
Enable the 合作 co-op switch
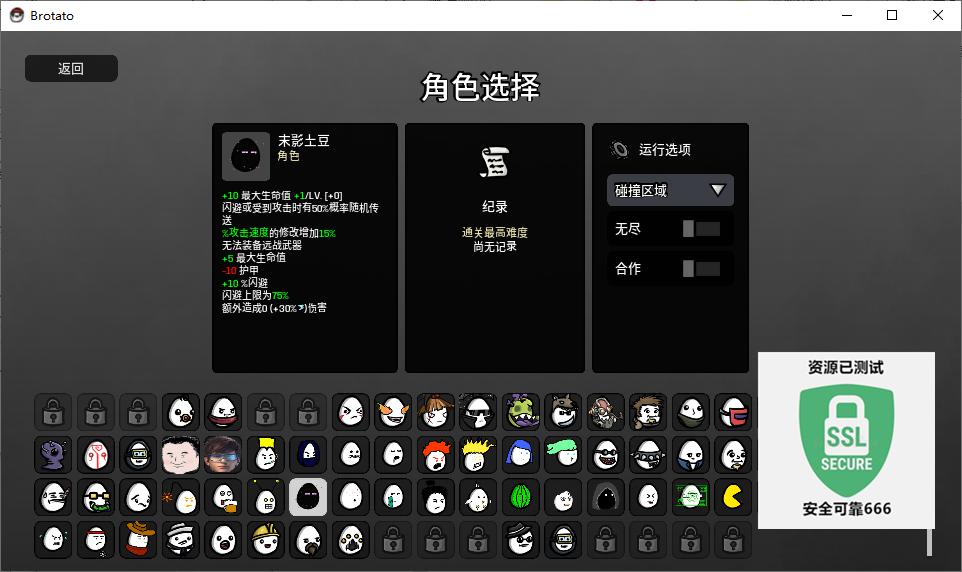(x=701, y=268)
